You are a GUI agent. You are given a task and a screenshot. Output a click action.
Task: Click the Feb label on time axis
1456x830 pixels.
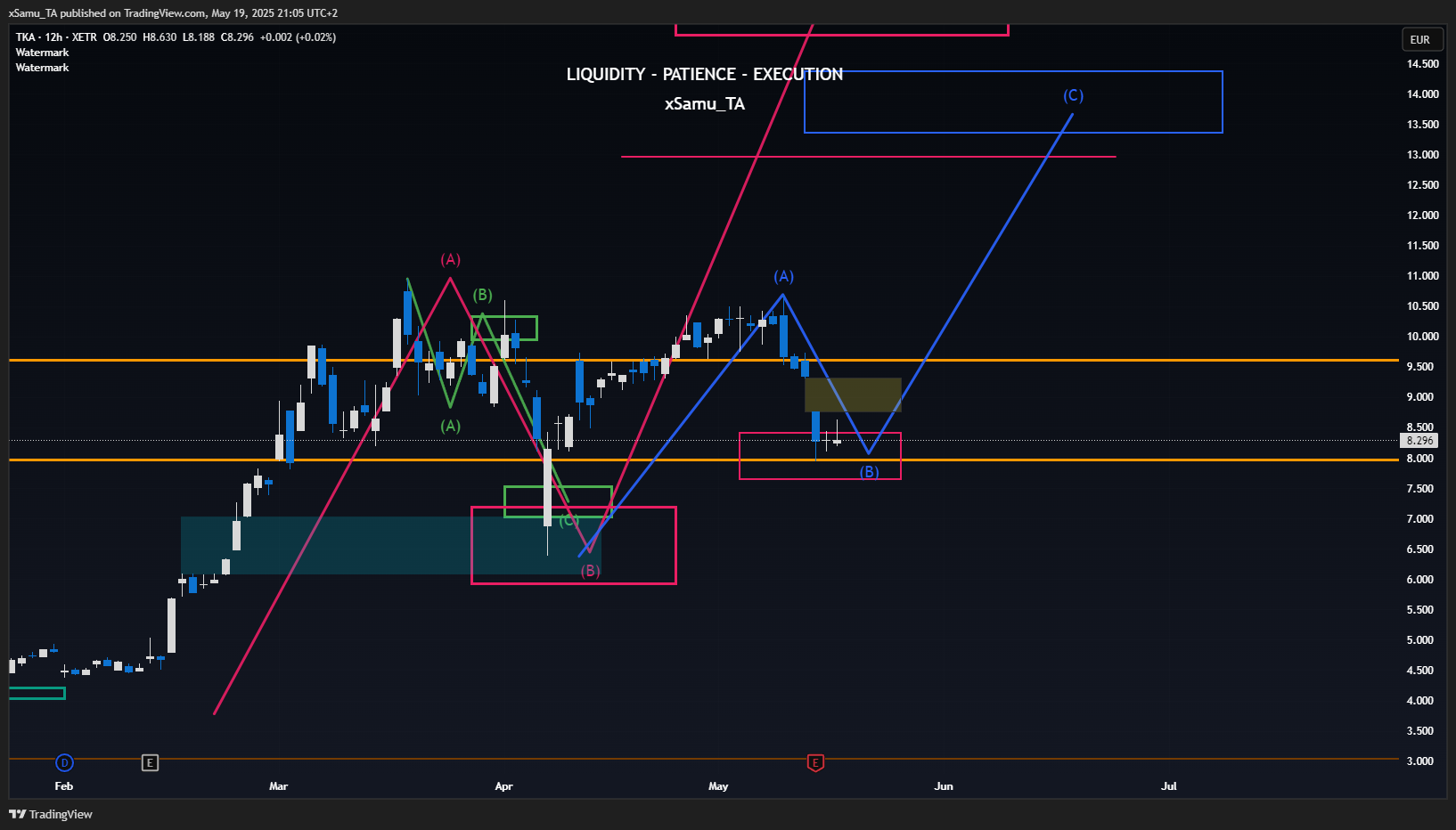64,786
